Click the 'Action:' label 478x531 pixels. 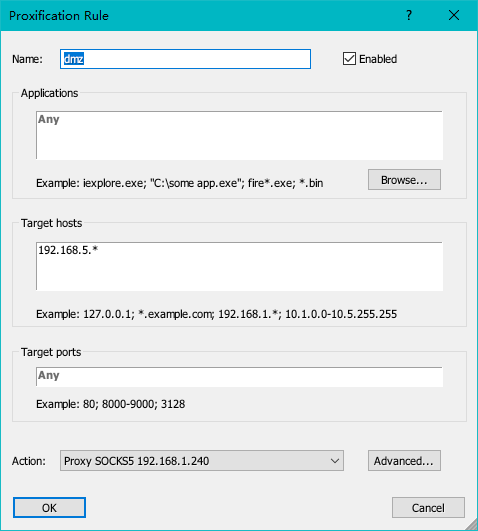coord(29,461)
